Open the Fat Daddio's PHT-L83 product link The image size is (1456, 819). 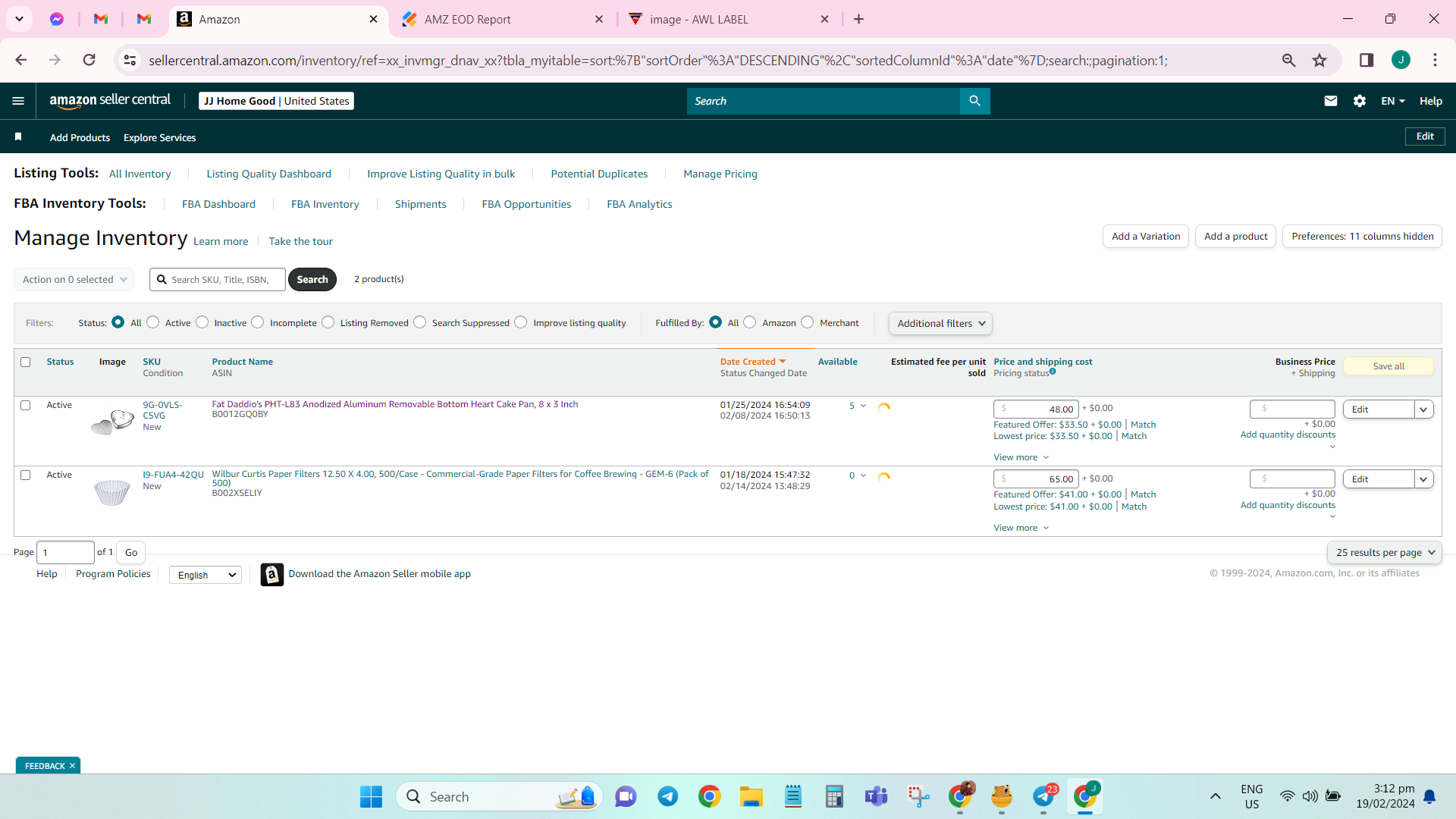pos(394,404)
